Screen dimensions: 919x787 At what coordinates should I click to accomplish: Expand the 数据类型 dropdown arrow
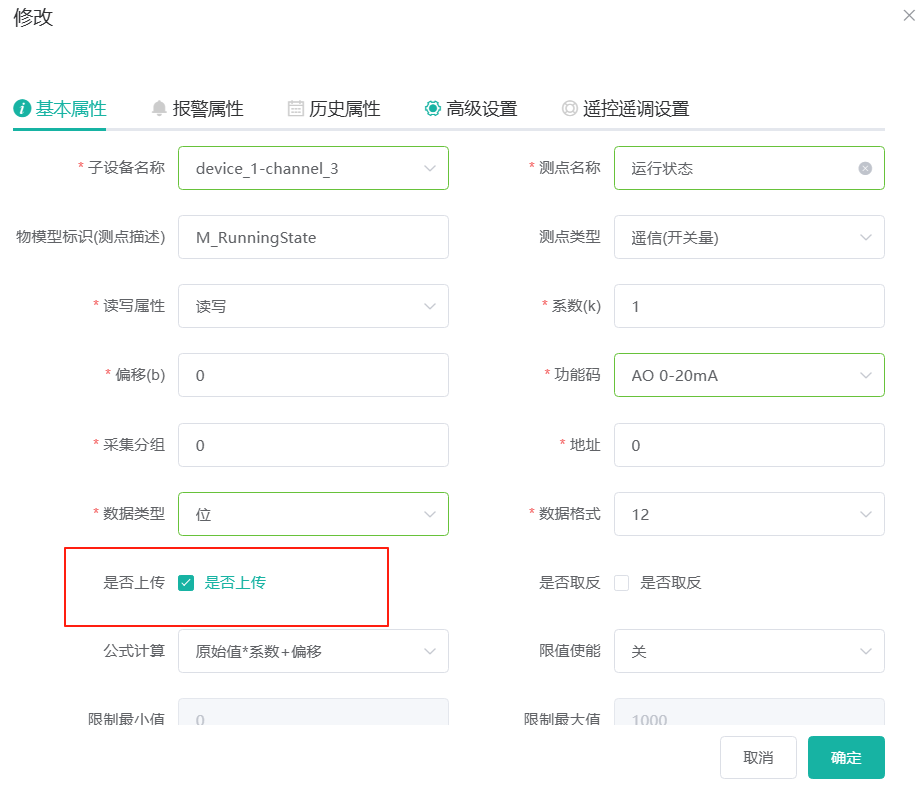point(430,514)
